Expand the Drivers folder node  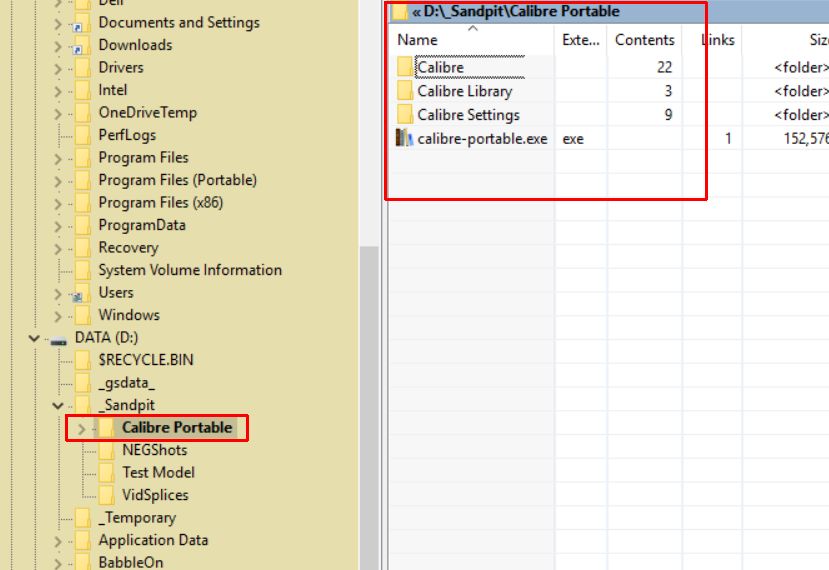tap(58, 69)
